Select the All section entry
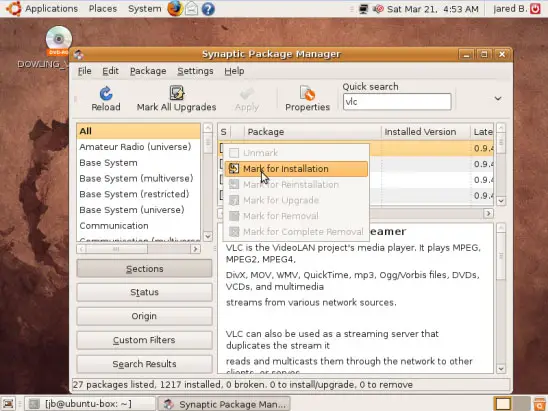548x411 pixels. [138, 131]
